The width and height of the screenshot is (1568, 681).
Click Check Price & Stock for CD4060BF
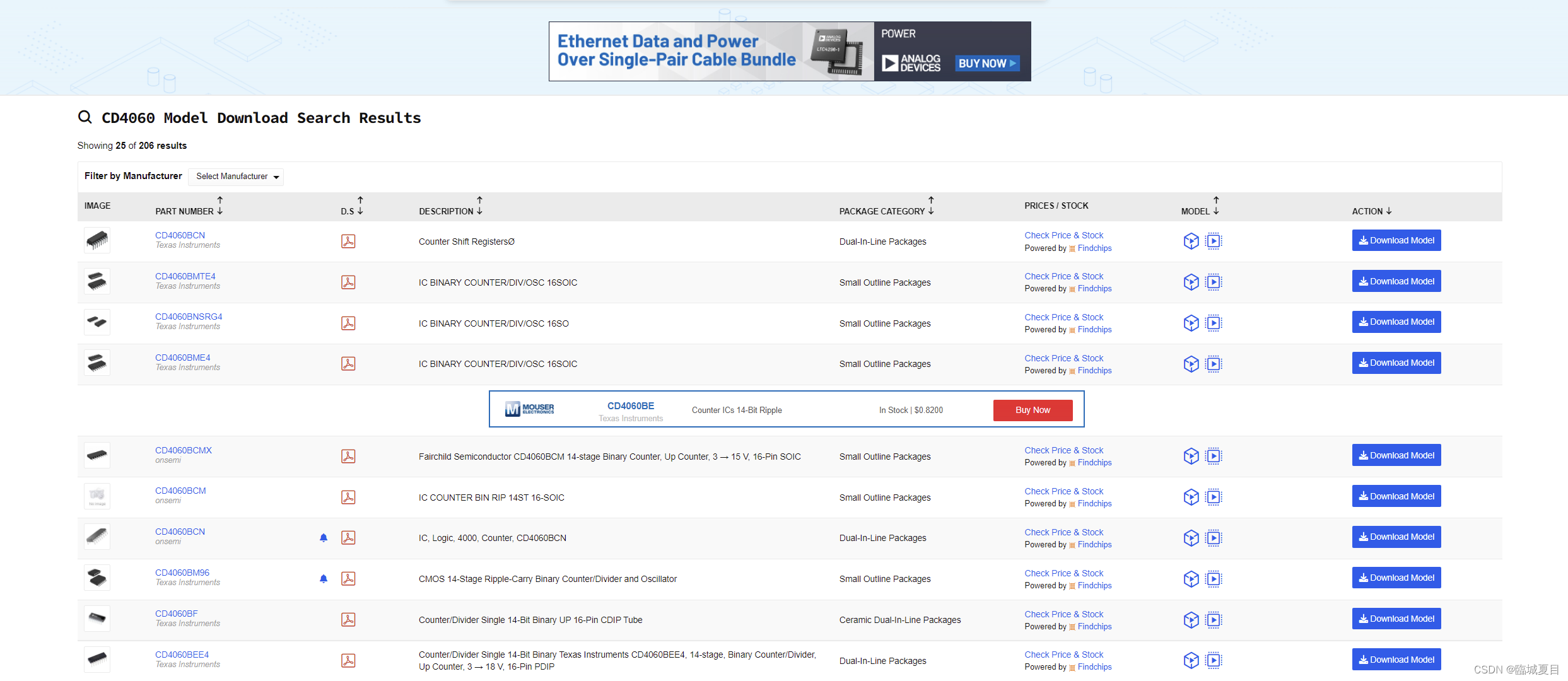1063,614
